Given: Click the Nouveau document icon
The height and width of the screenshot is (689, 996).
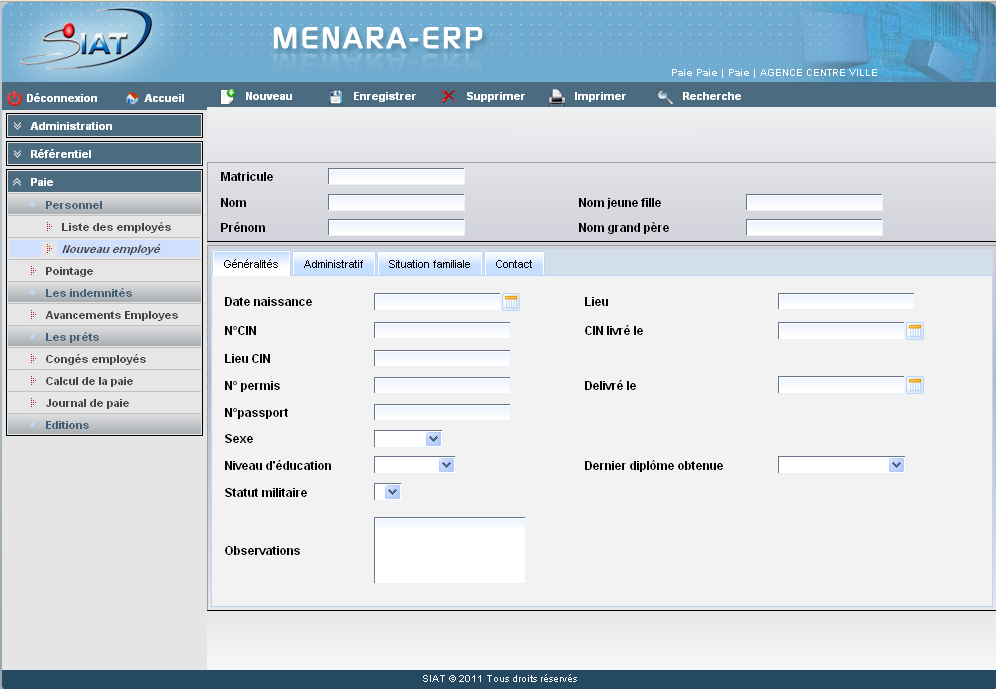Looking at the screenshot, I should (227, 96).
